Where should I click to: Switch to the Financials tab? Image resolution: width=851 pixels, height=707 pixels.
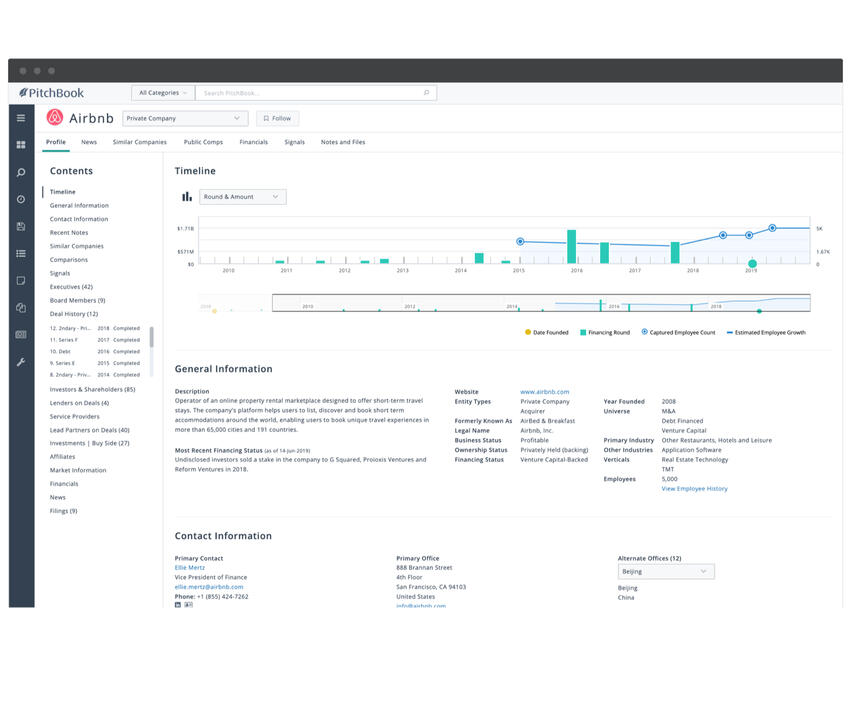click(253, 142)
